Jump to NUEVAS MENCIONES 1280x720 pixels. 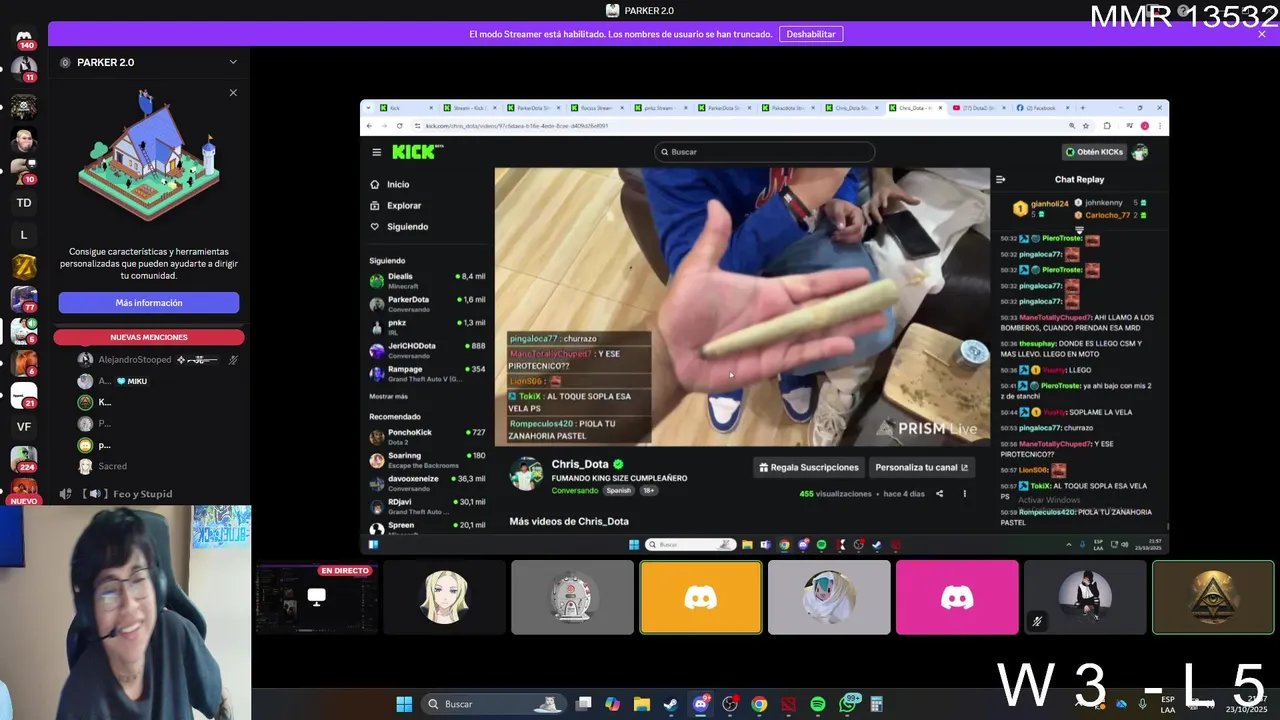click(x=149, y=337)
